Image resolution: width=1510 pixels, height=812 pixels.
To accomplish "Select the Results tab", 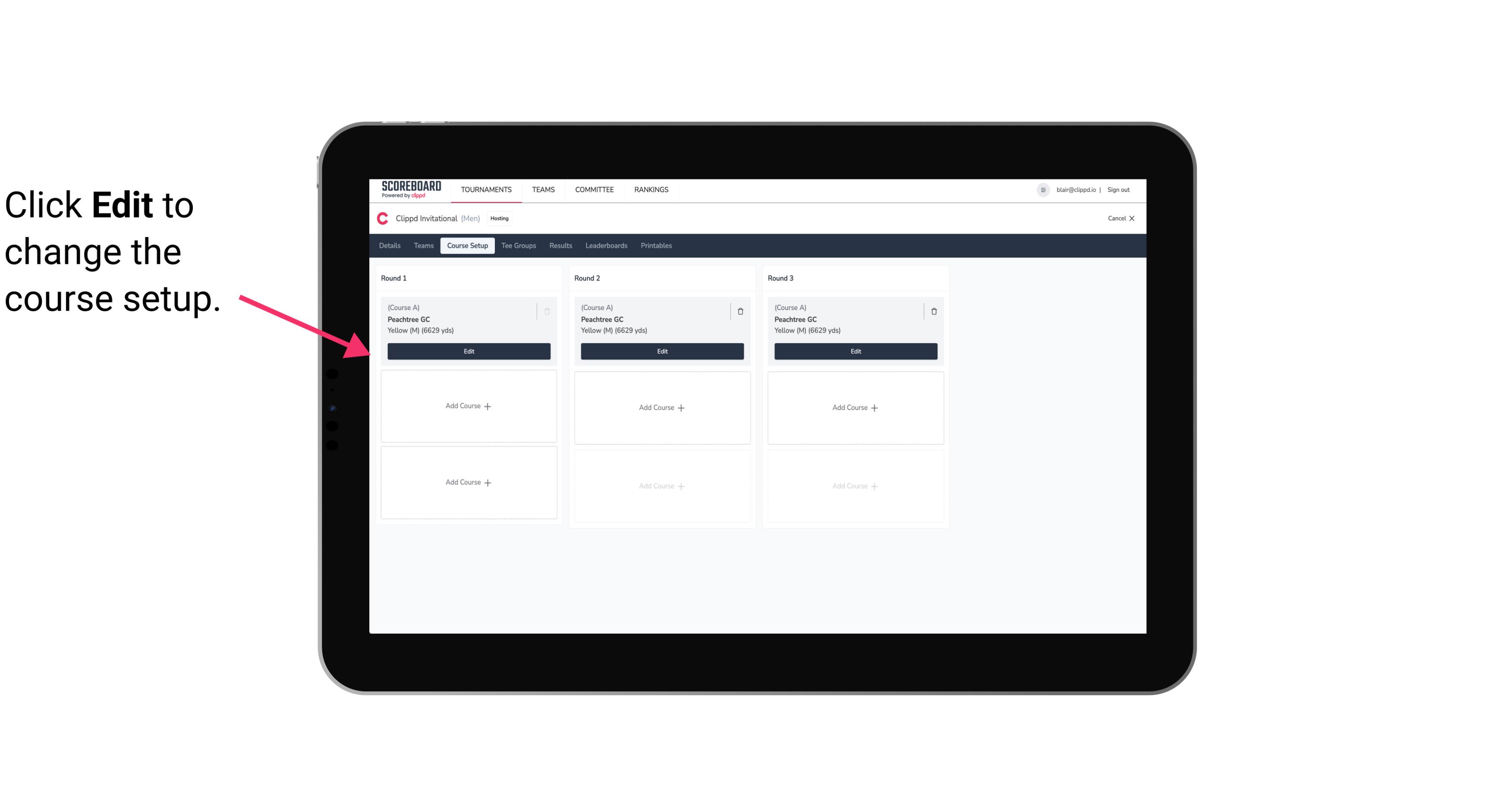I will pos(560,245).
